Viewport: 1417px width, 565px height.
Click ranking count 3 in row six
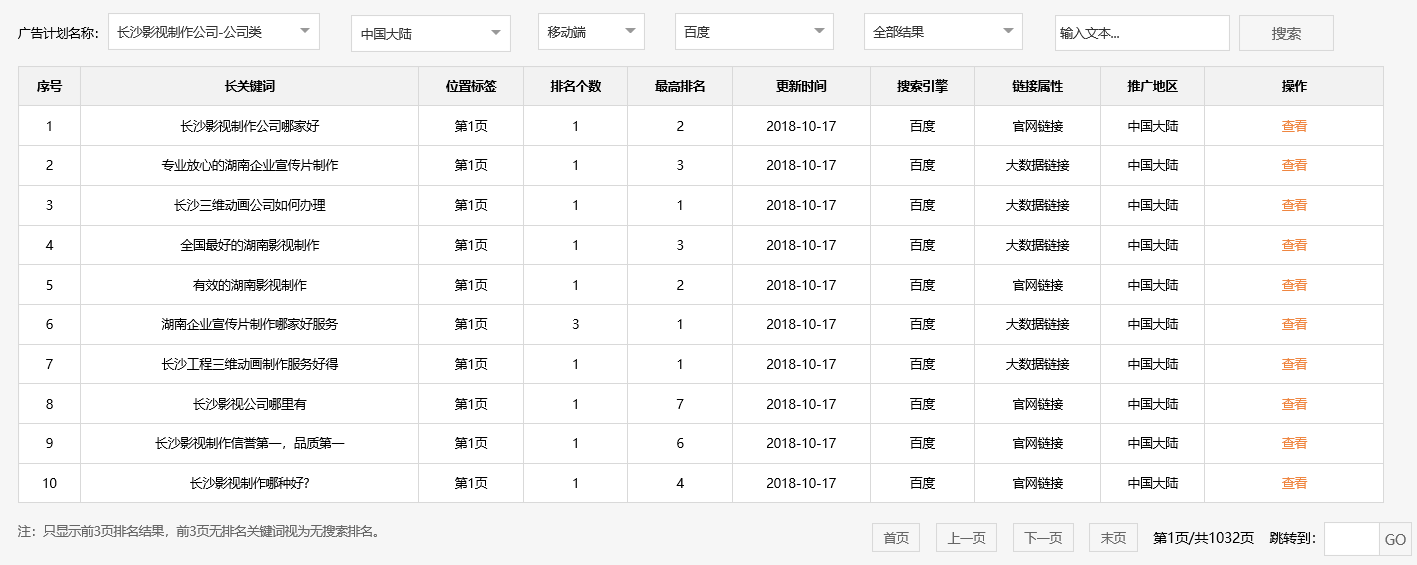pyautogui.click(x=575, y=324)
